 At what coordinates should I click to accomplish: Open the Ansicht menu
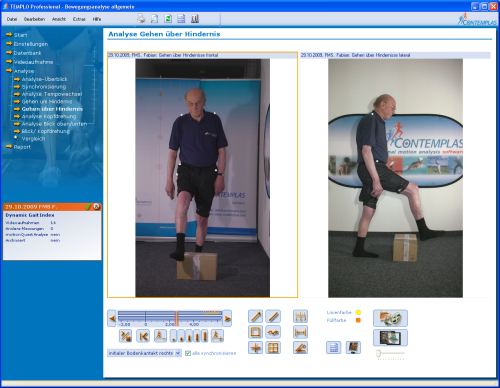(x=59, y=19)
